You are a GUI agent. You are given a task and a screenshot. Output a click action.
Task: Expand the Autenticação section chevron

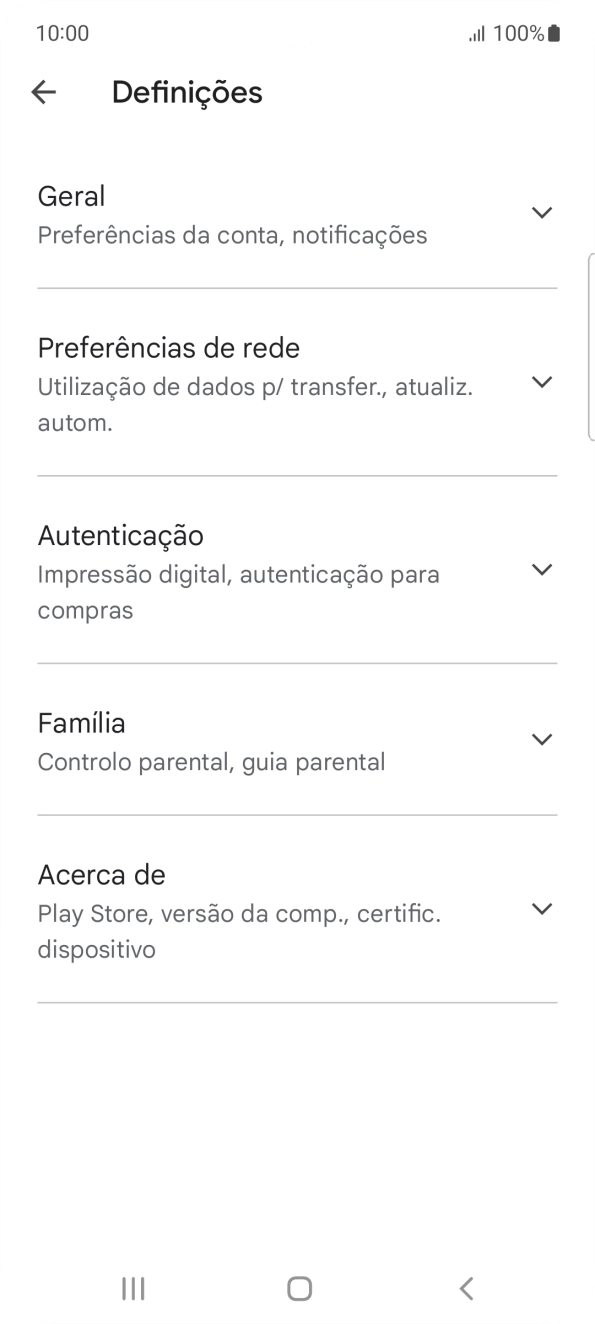[541, 569]
